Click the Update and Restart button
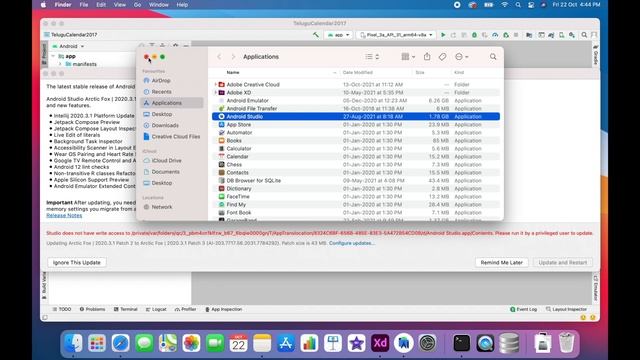The image size is (640, 360). point(562,262)
